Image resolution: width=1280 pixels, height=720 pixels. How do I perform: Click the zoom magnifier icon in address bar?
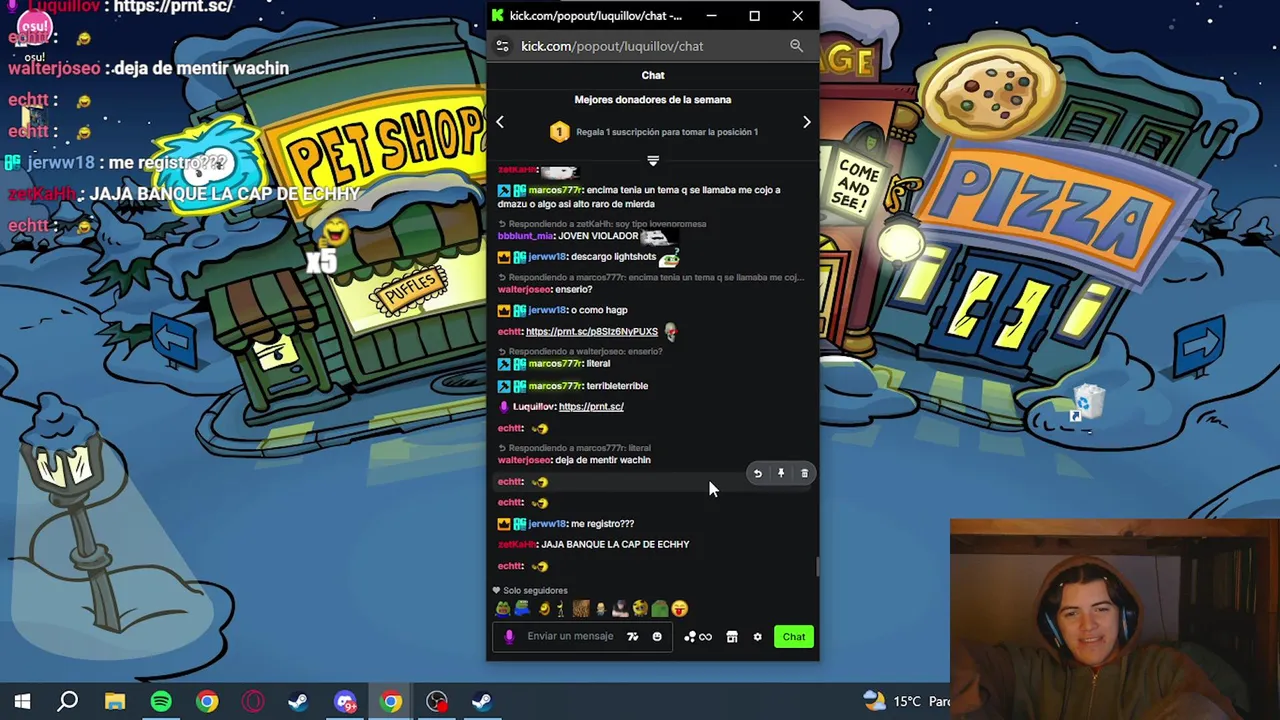point(796,46)
